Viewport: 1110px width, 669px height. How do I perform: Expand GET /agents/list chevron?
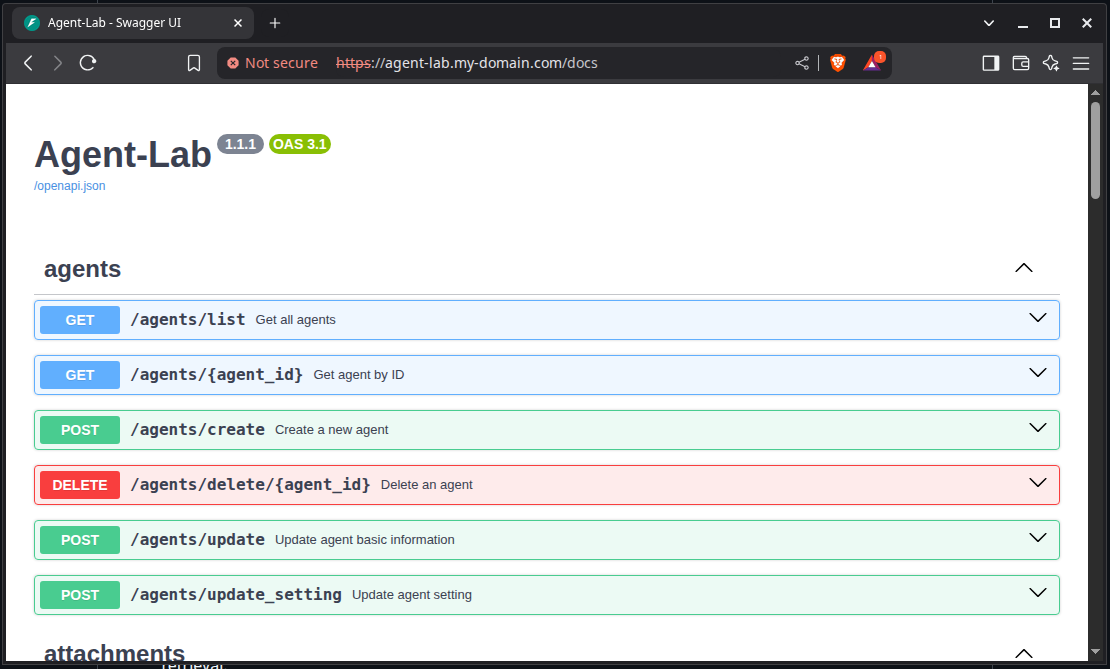point(1038,318)
